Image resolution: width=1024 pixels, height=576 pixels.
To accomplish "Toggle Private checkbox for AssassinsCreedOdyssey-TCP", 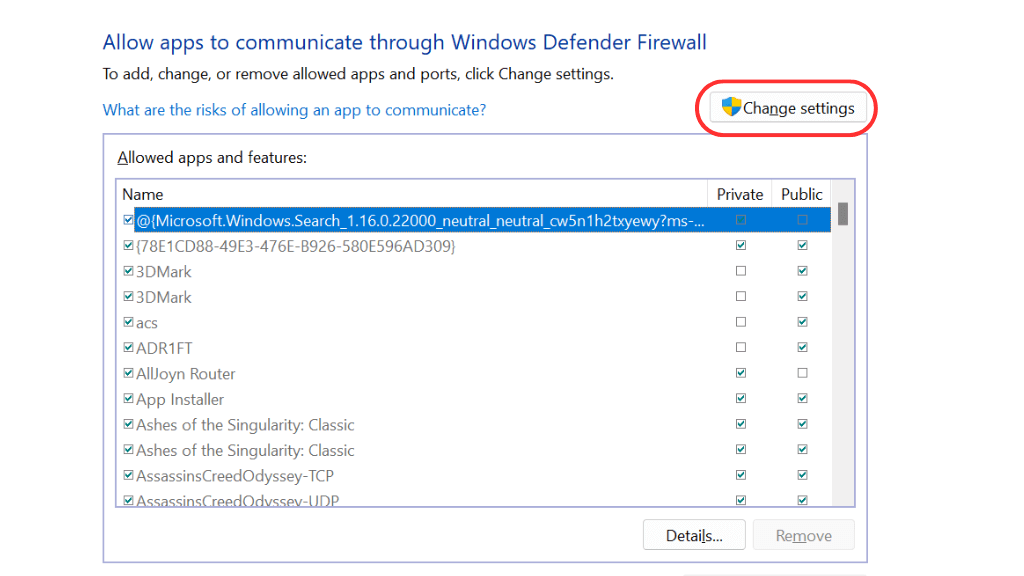I will (x=740, y=476).
